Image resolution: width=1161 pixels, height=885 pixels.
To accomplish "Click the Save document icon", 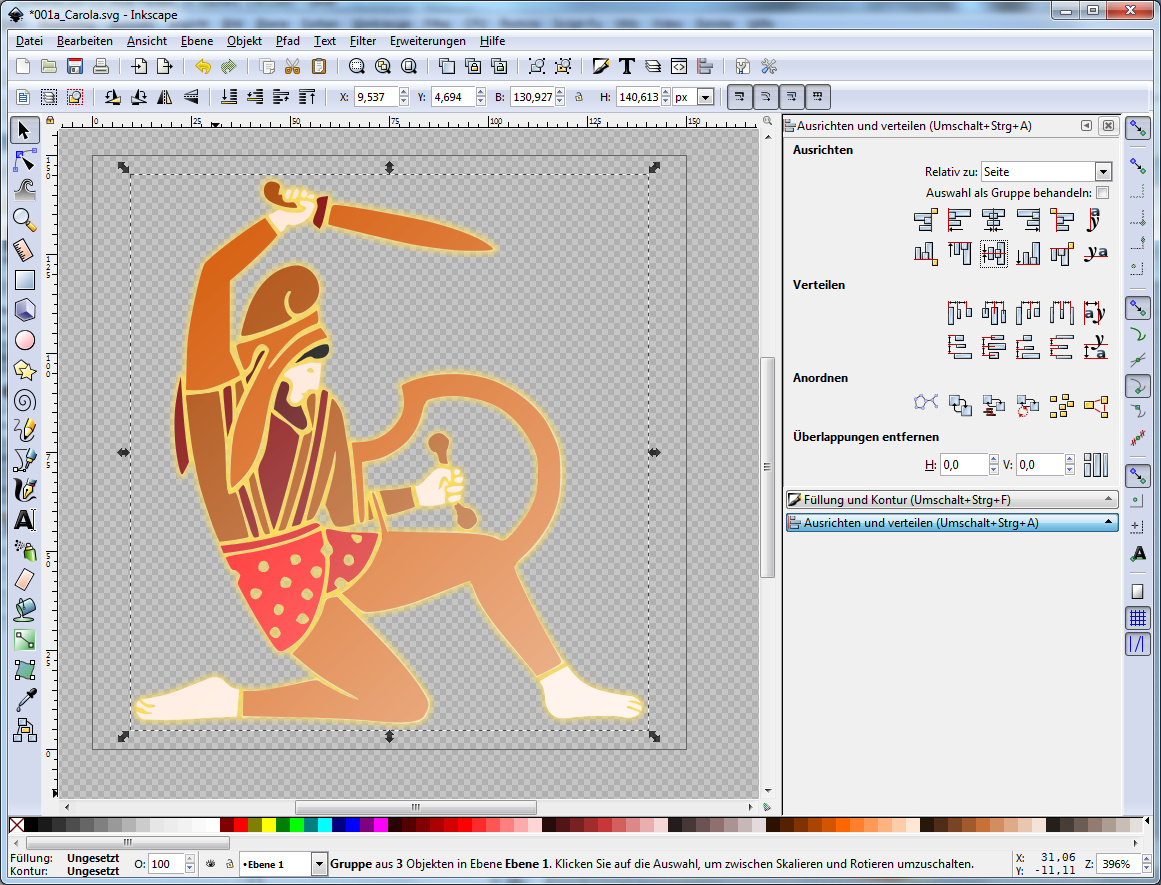I will (x=75, y=67).
